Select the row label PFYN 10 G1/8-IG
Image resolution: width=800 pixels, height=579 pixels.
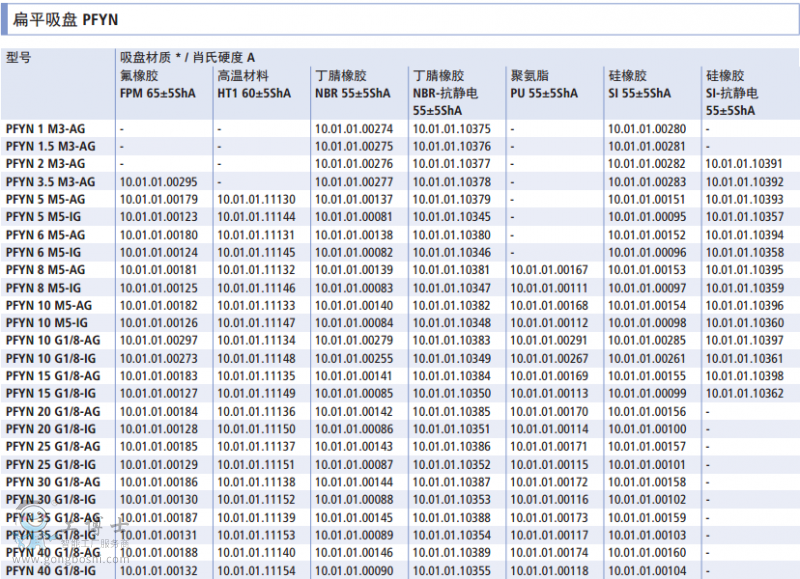point(52,358)
